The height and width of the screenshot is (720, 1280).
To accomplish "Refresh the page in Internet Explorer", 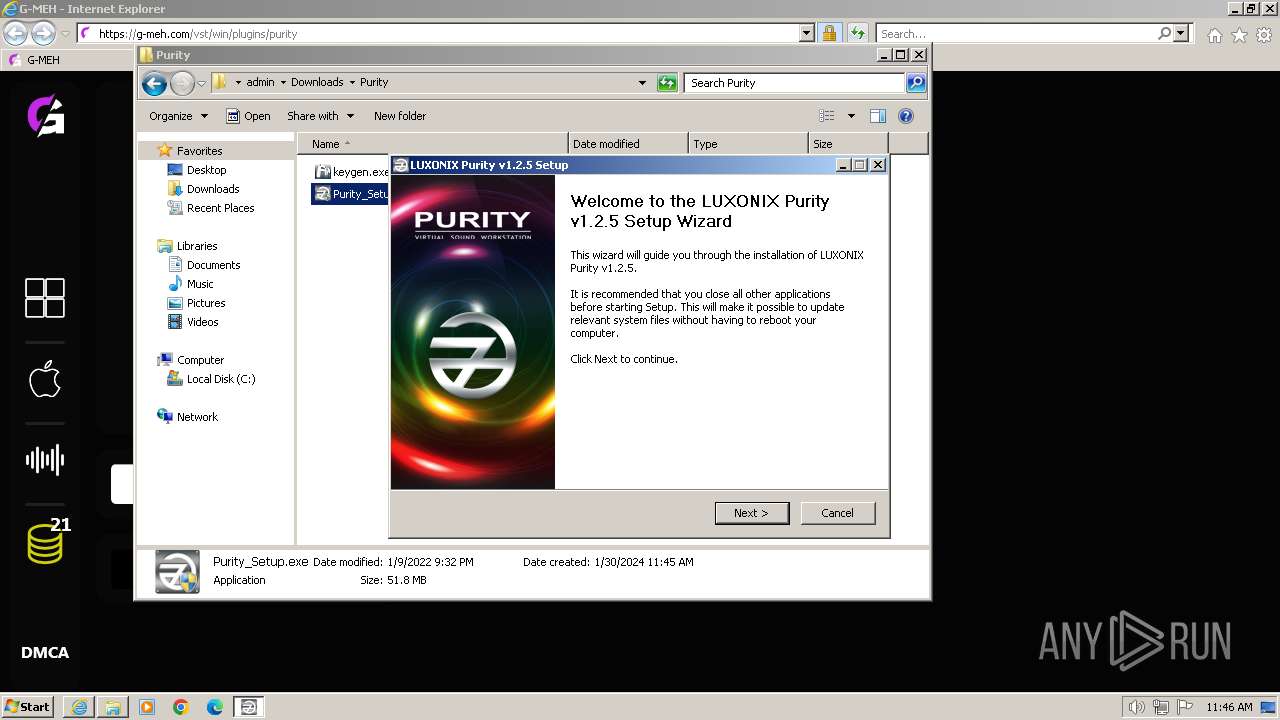I will click(858, 33).
